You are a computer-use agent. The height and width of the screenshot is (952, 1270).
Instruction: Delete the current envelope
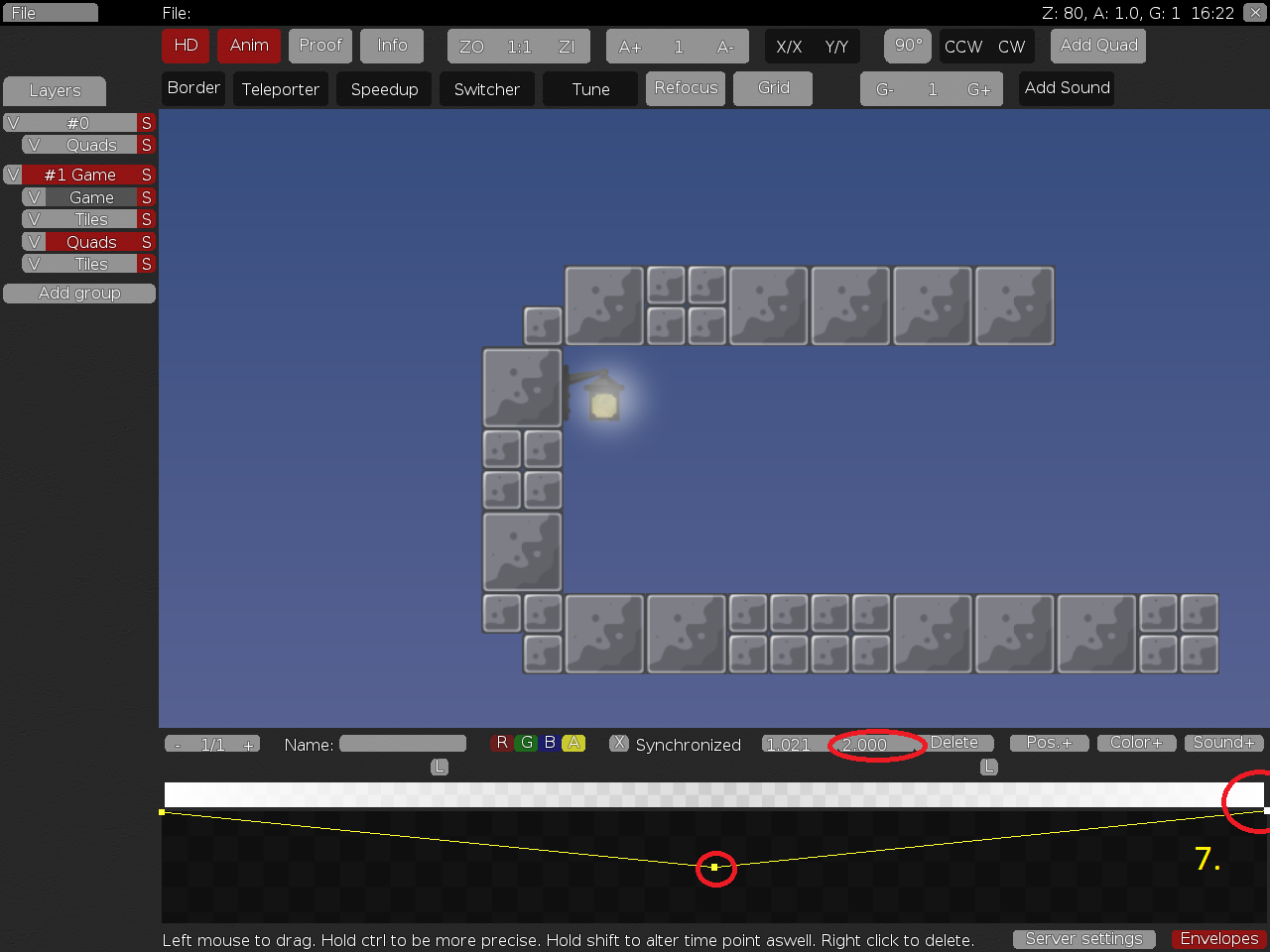click(x=954, y=743)
